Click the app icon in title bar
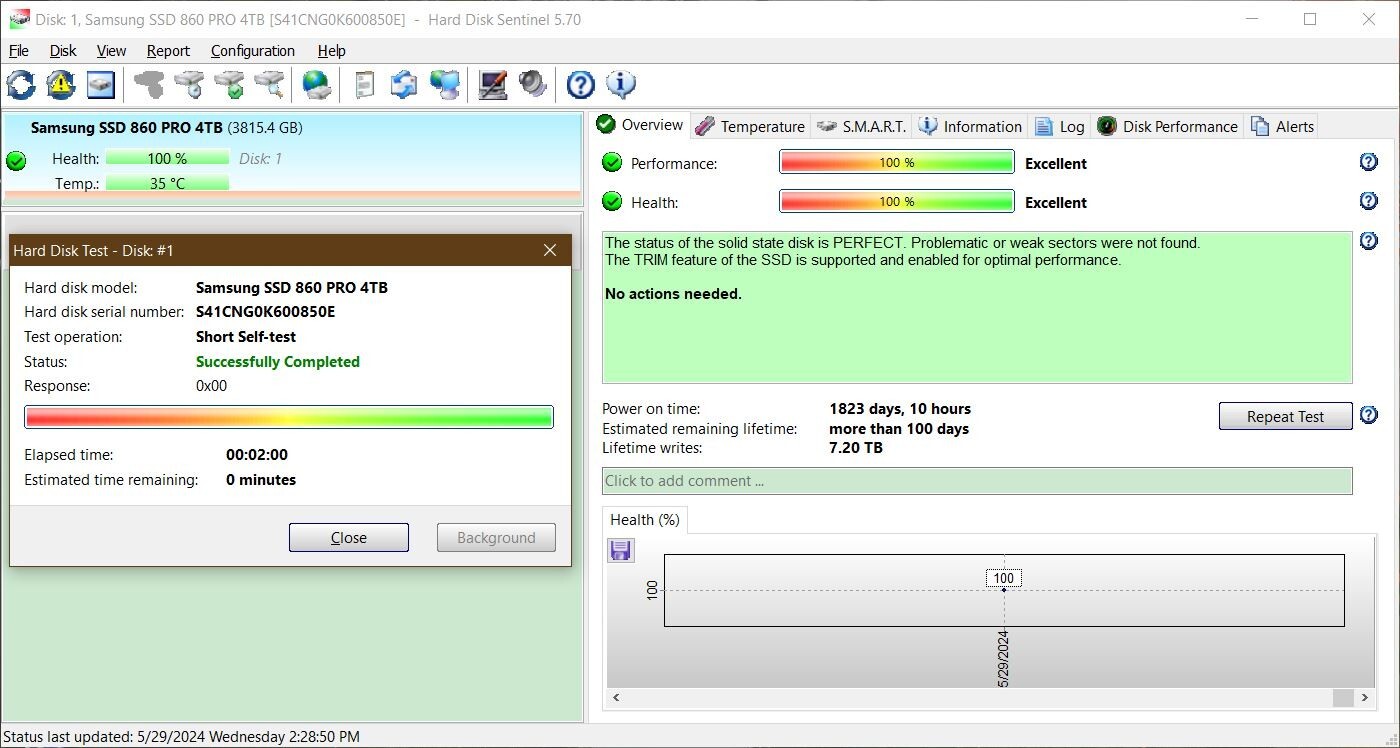1400x748 pixels. (x=18, y=19)
